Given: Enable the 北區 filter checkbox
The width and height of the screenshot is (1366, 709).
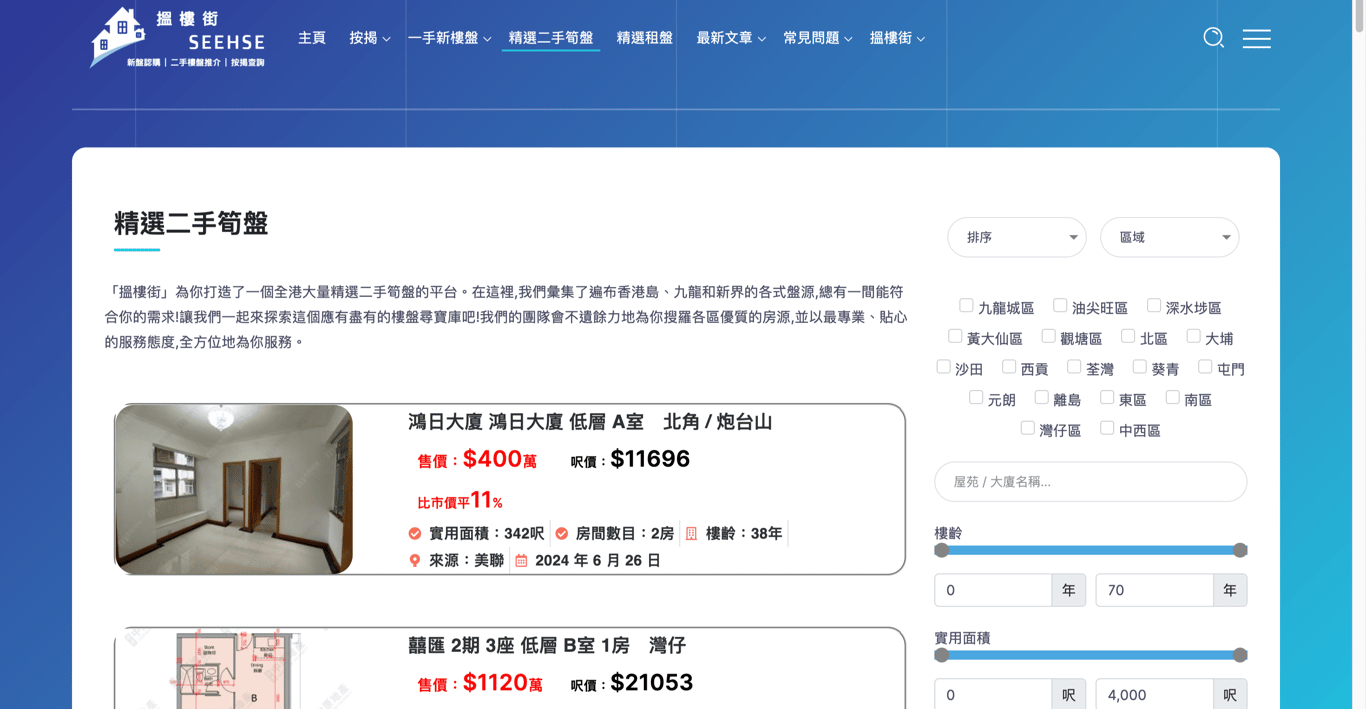Looking at the screenshot, I should 1128,336.
